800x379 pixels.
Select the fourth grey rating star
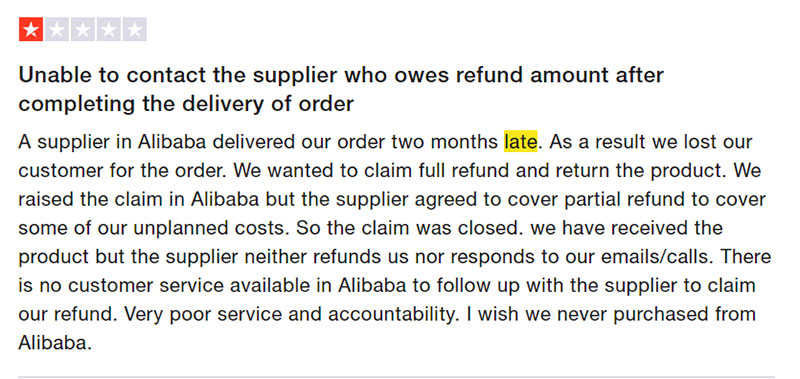pos(109,30)
